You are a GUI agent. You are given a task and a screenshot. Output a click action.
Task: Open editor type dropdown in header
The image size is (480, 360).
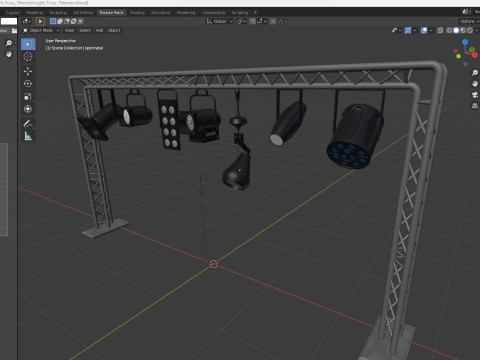click(x=26, y=21)
